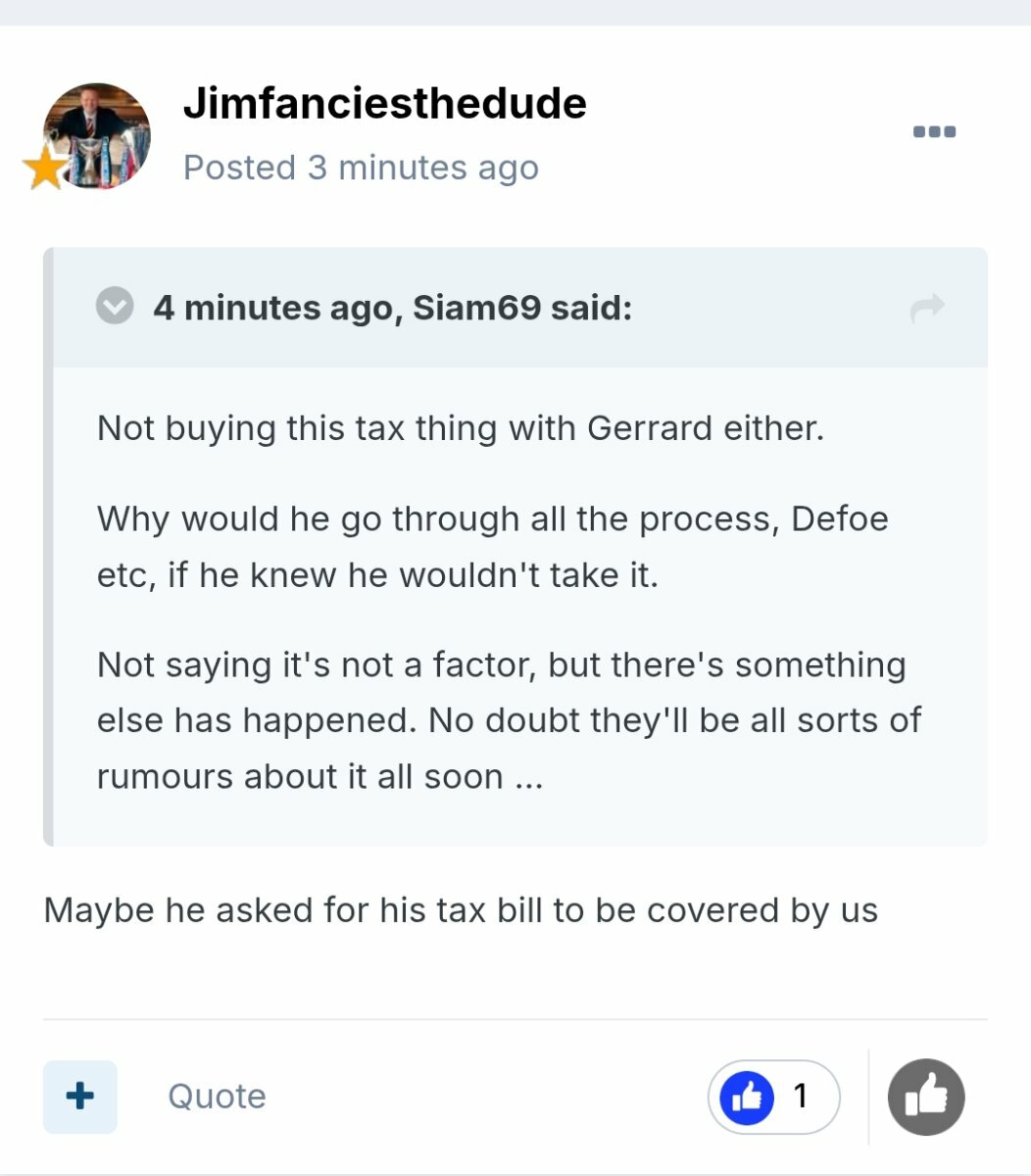Go to the original quoted post arrow
1031x1176 pixels.
(926, 309)
